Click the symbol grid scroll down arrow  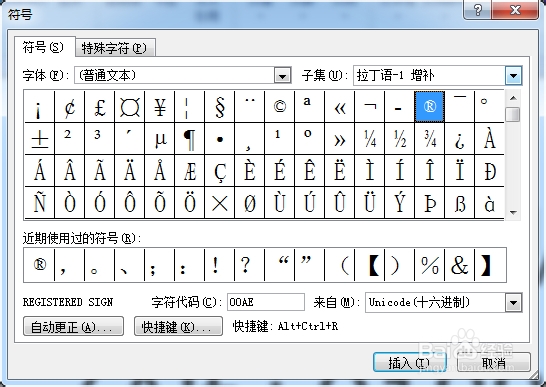click(x=513, y=212)
